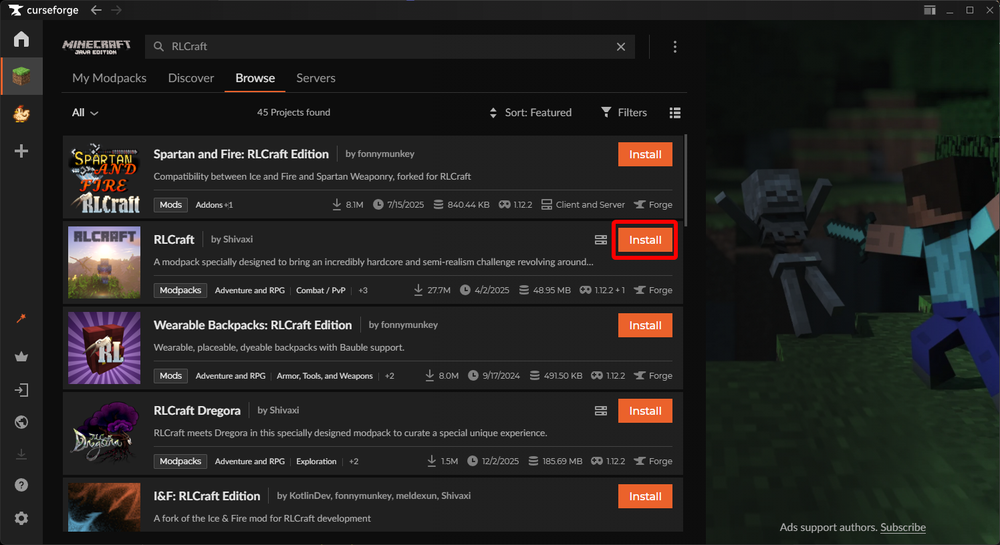Click Modpacks tag on RLCraft Dregora row
1000x545 pixels.
point(180,461)
